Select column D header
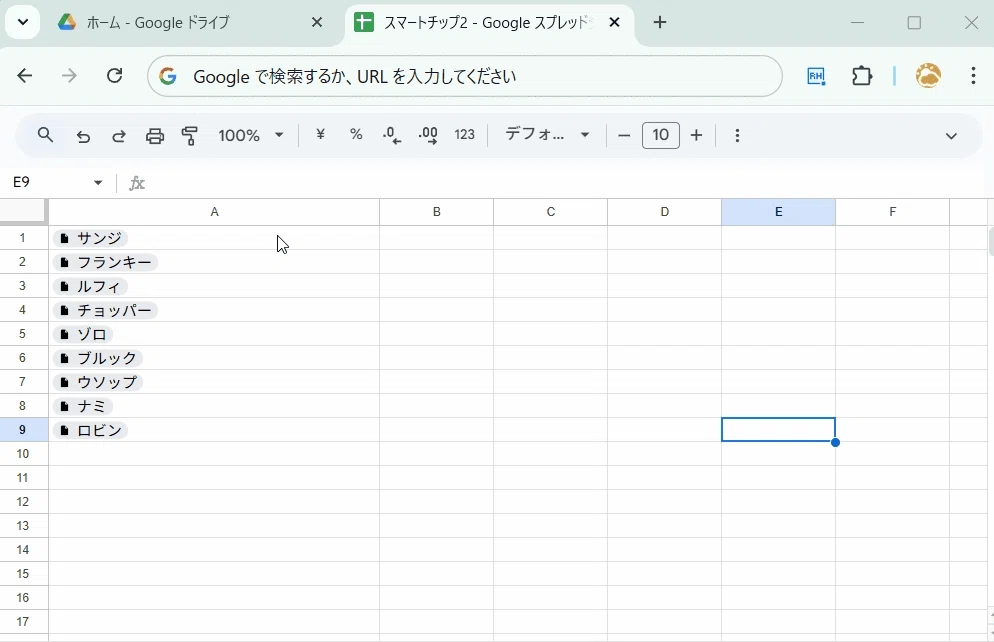The height and width of the screenshot is (642, 994). (x=664, y=212)
